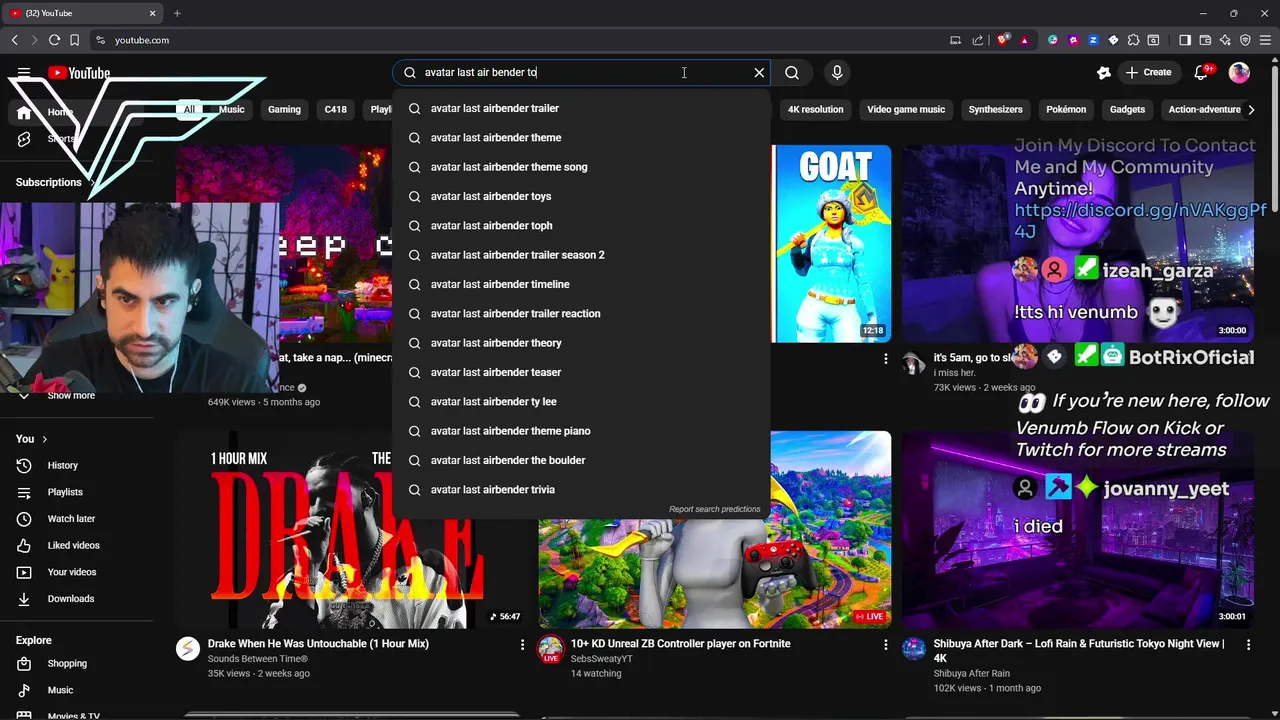Select the 4K resolution chip

pos(815,109)
